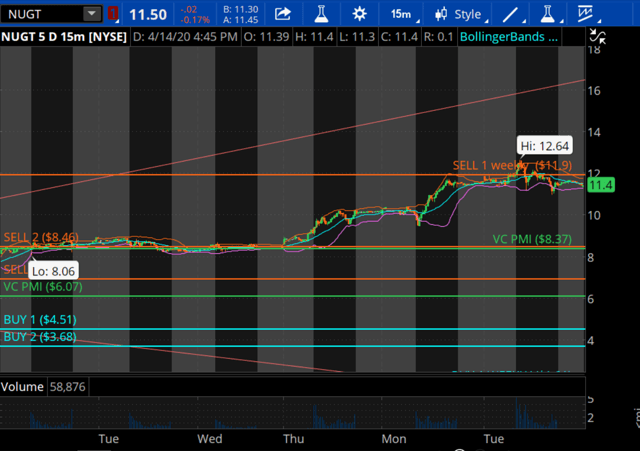Select the line drawing tool
Viewport: 640px width, 451px height.
coord(513,14)
